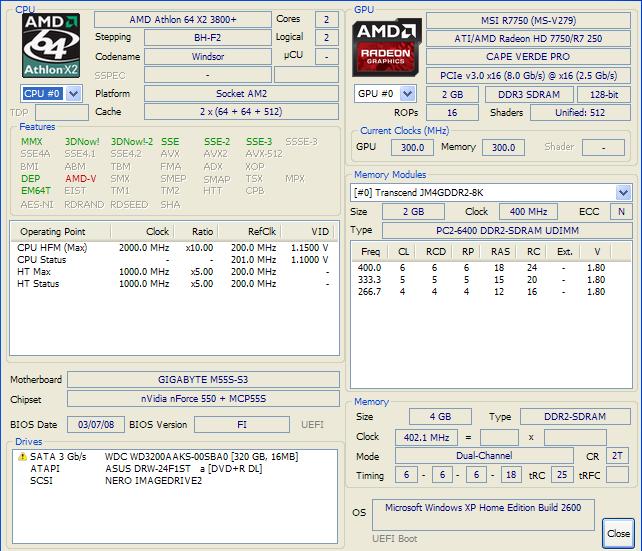Select the Stepping value BH-F2
The width and height of the screenshot is (642, 551).
coord(208,38)
